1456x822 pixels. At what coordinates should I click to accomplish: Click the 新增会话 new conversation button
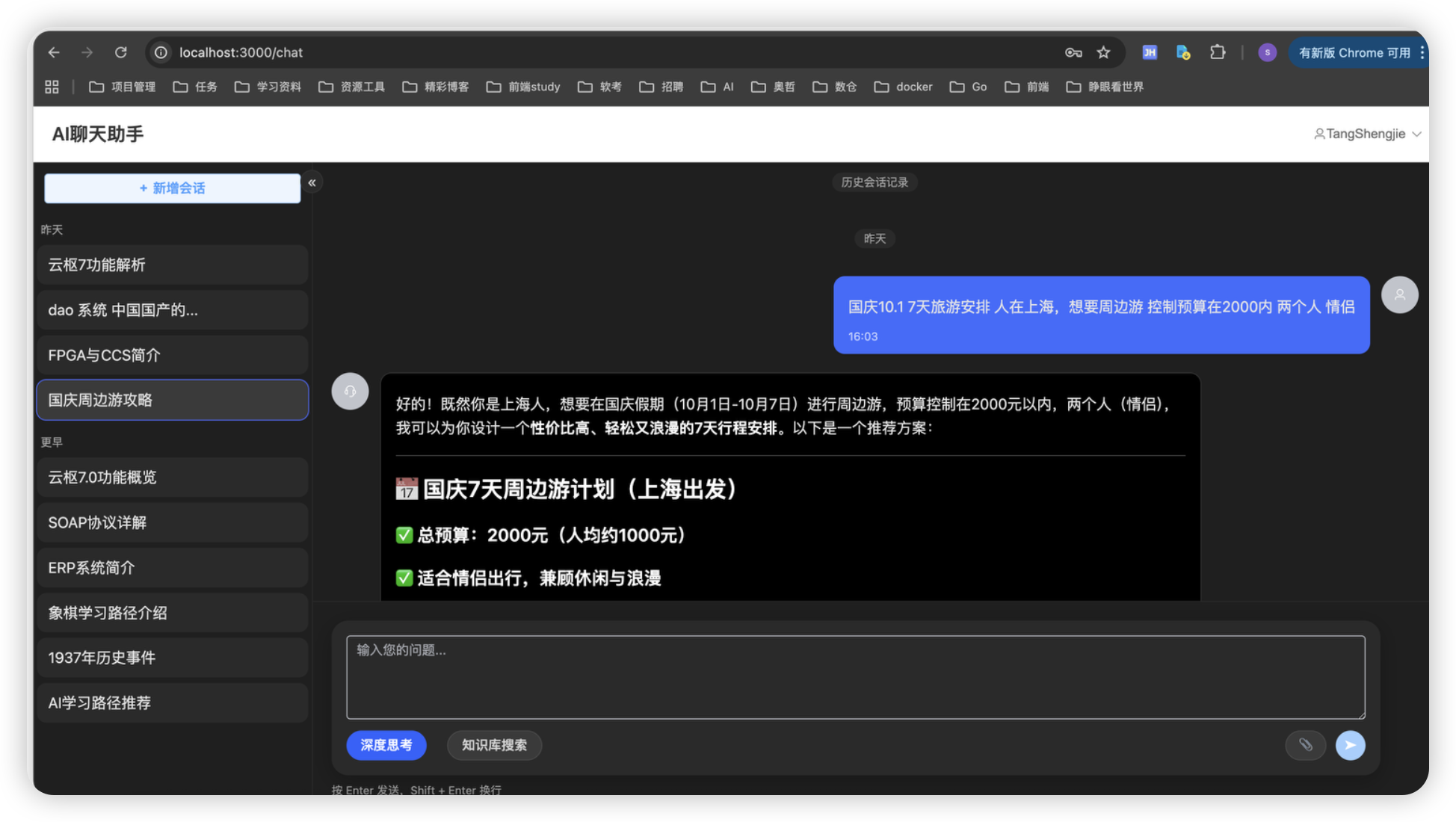point(172,188)
